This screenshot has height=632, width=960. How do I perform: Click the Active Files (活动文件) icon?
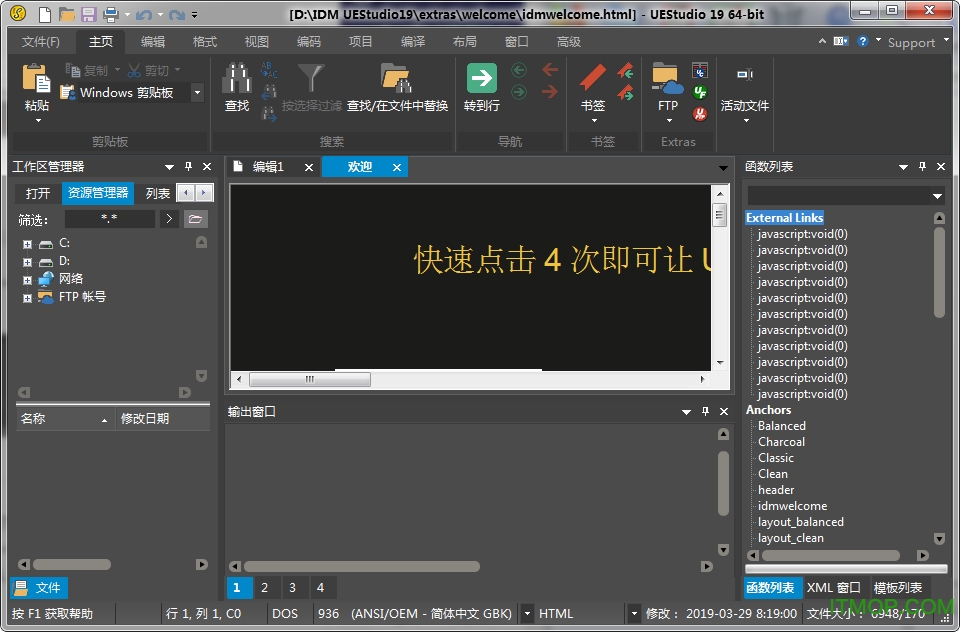pyautogui.click(x=744, y=74)
